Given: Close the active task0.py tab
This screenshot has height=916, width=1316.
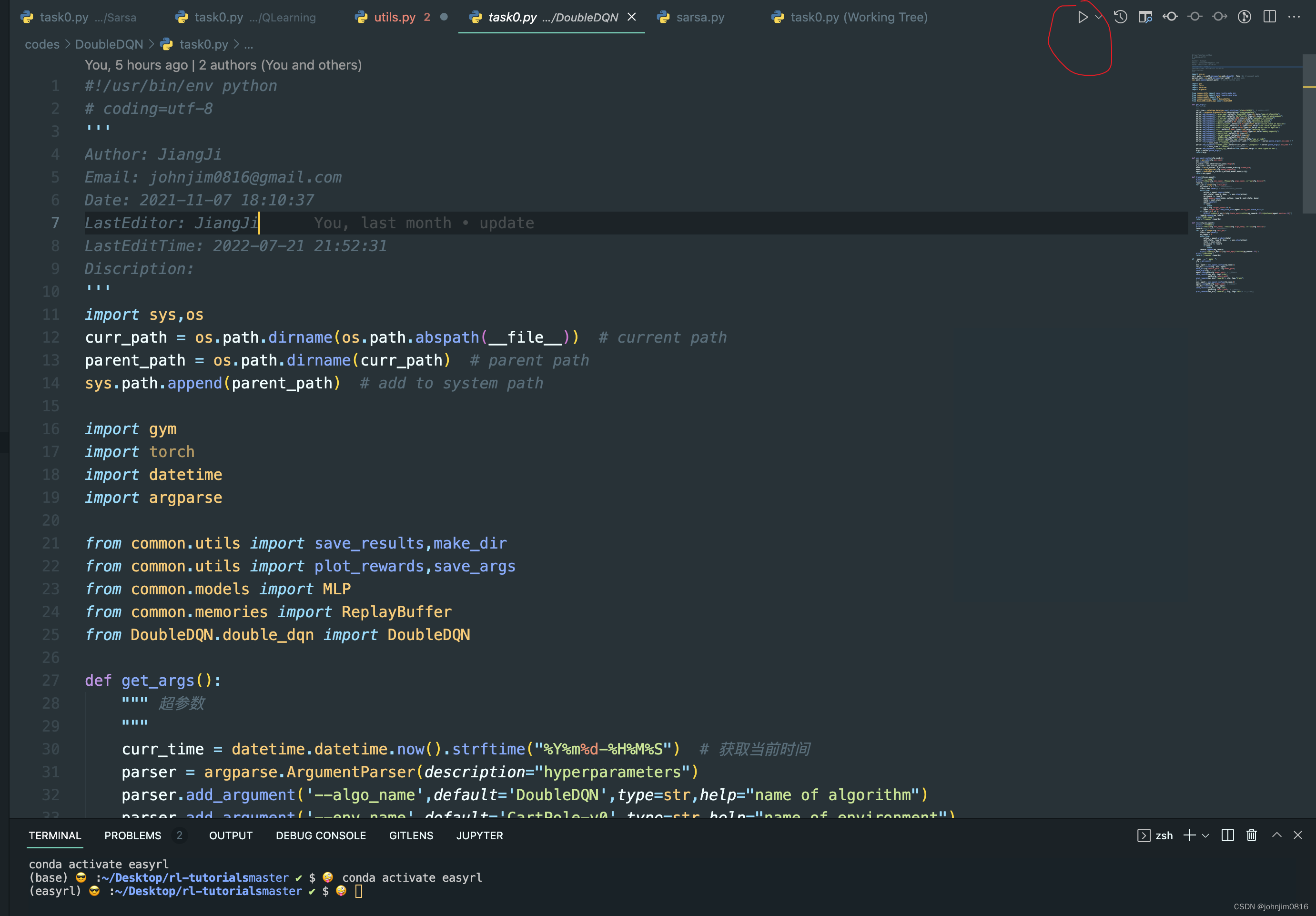Looking at the screenshot, I should pos(632,17).
